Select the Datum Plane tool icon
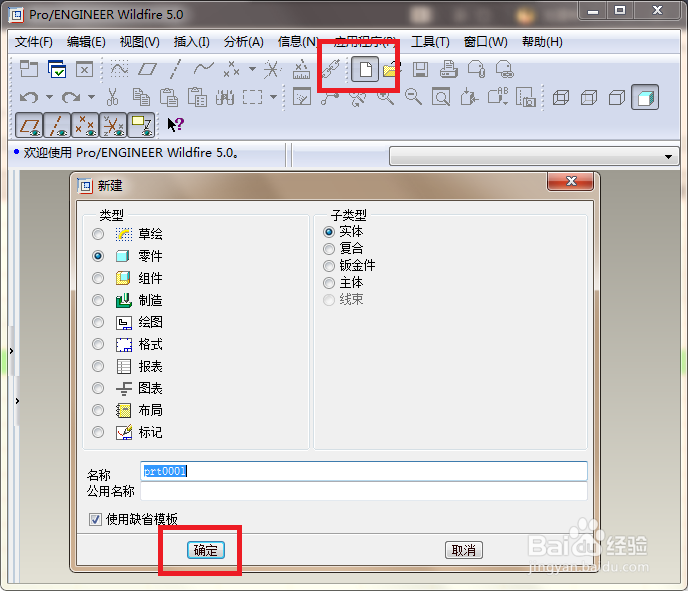The image size is (688, 591). (147, 69)
